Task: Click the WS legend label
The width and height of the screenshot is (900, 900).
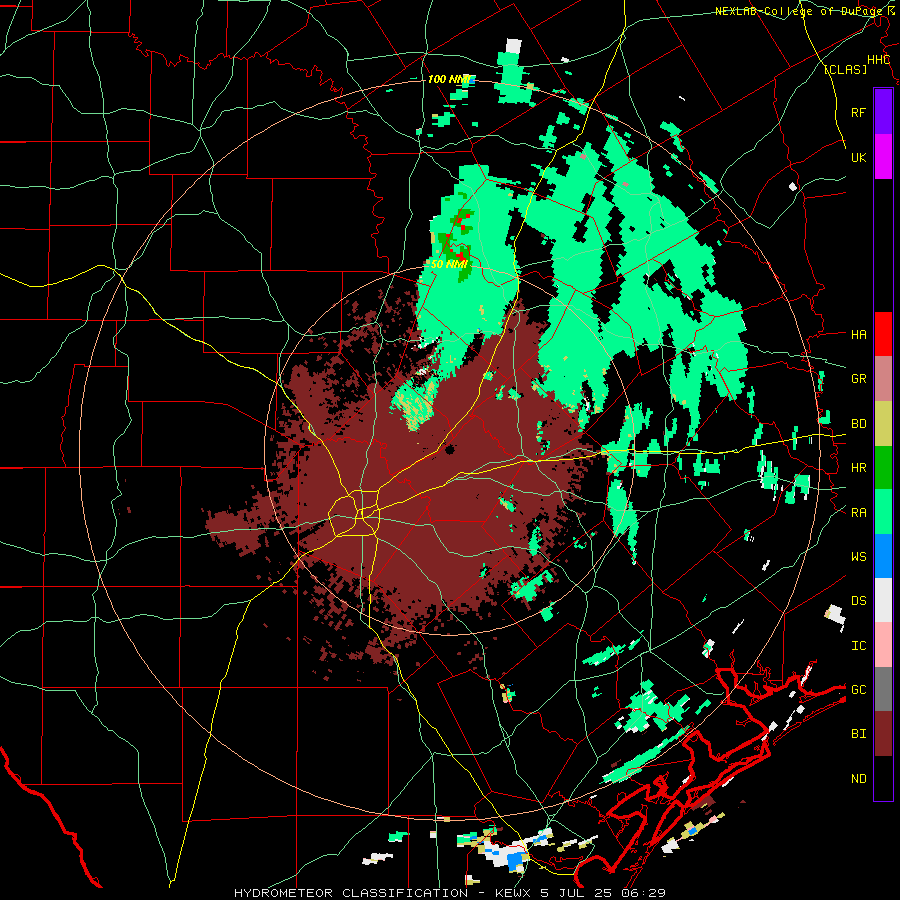Action: tap(858, 556)
